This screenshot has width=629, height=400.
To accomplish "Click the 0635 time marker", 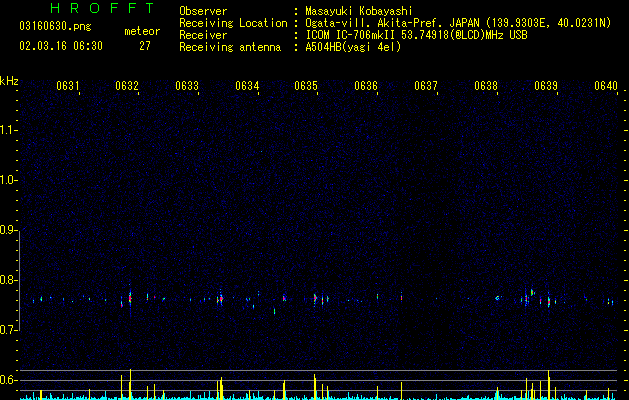I will tap(306, 86).
